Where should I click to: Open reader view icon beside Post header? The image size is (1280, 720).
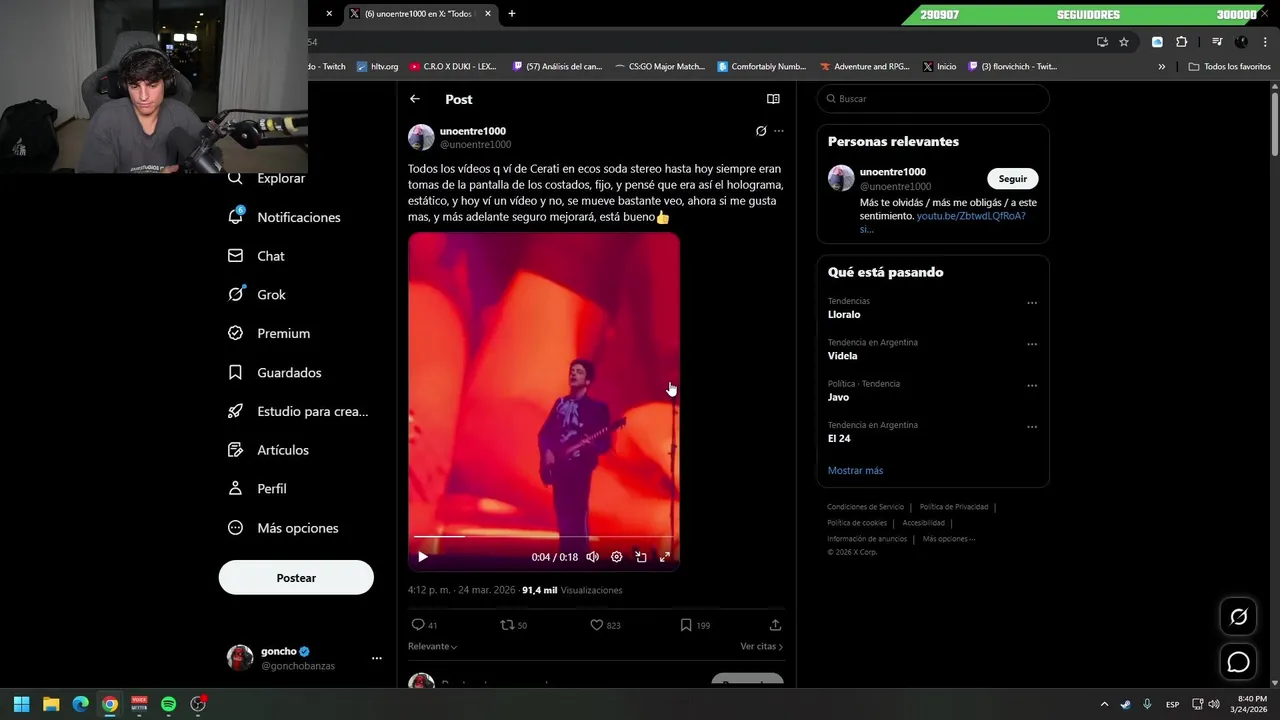773,99
